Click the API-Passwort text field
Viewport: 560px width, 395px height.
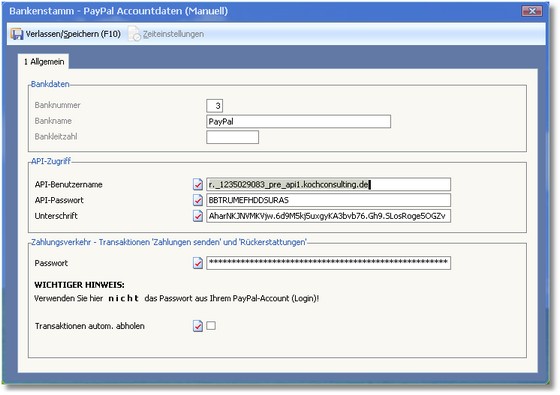[x=329, y=200]
